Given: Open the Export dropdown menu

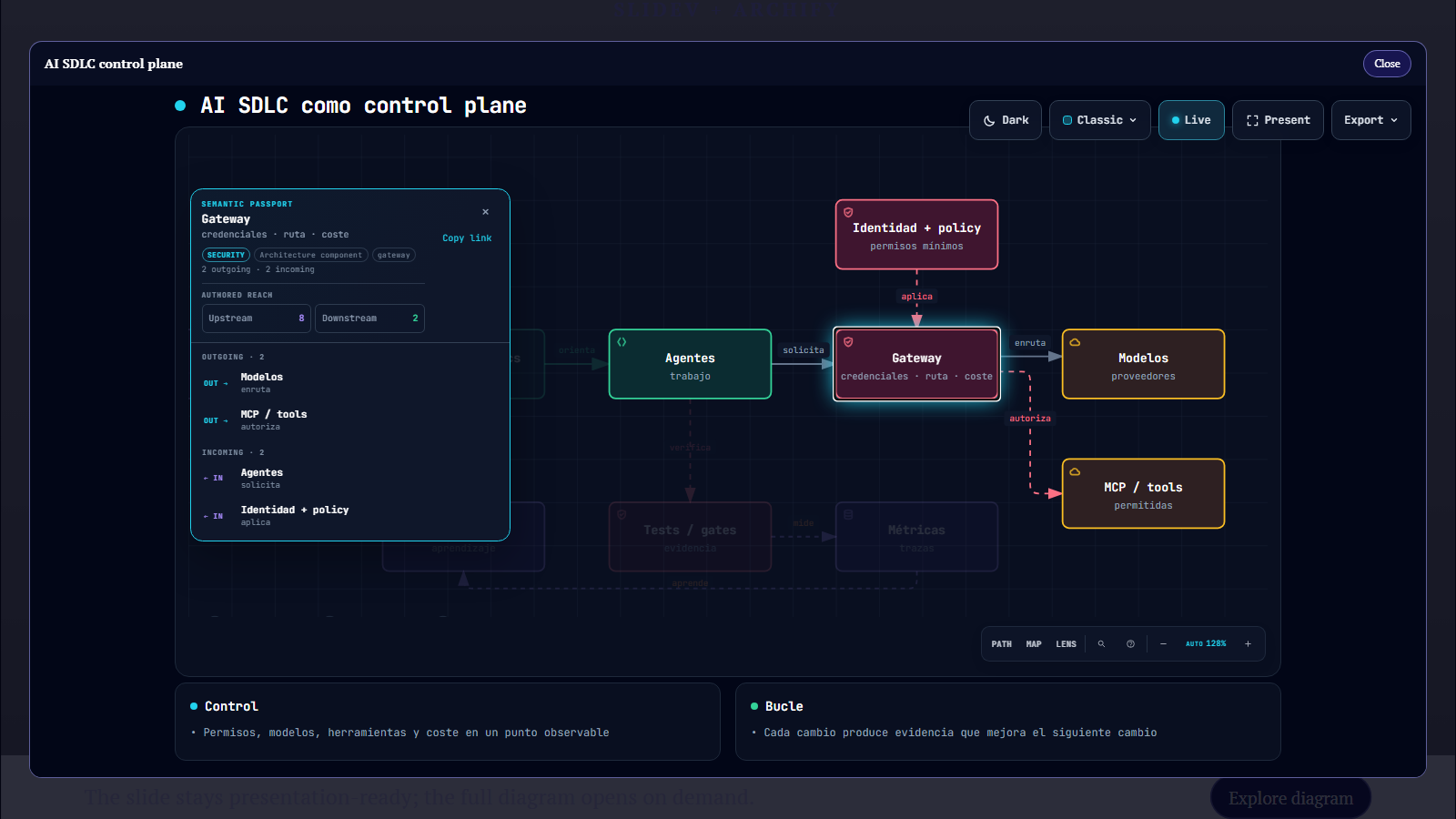Looking at the screenshot, I should (x=1370, y=120).
